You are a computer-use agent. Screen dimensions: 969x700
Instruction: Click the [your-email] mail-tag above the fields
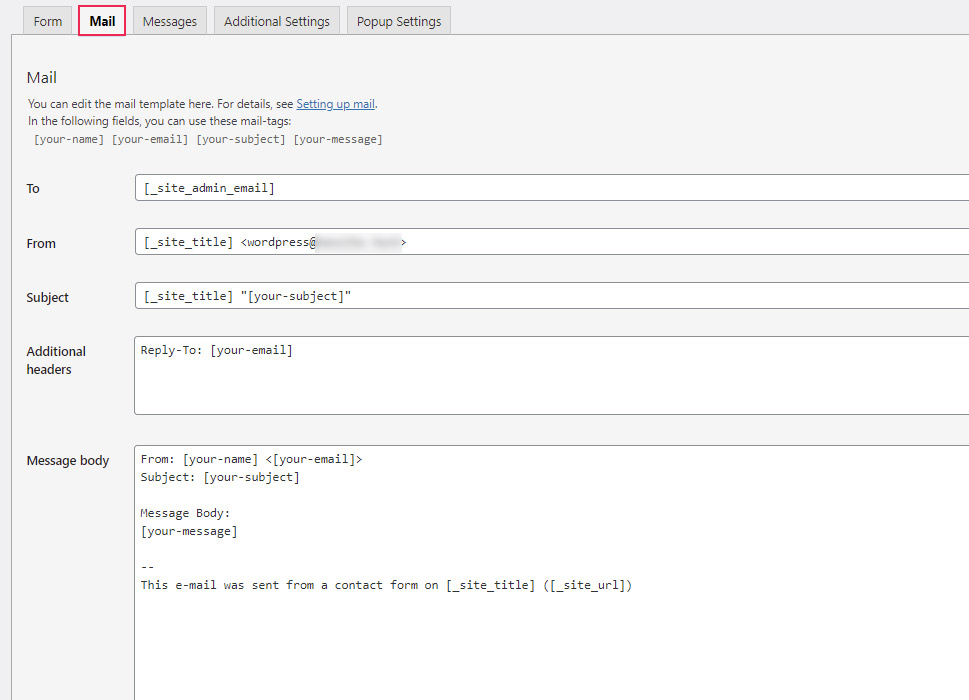150,139
